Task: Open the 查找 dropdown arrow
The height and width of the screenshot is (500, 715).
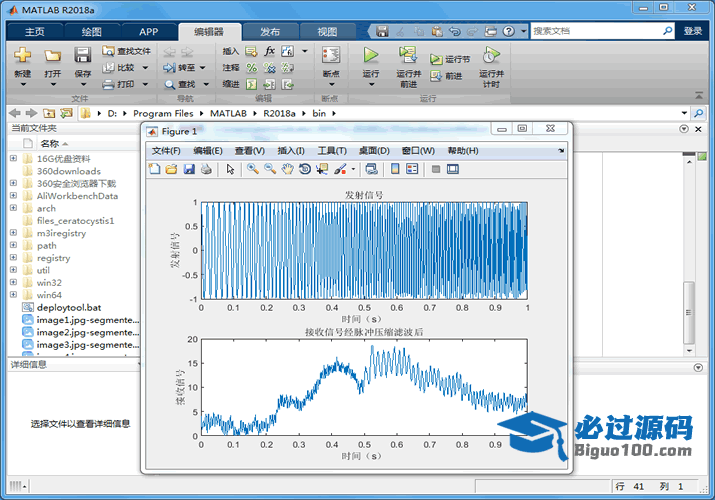Action: pos(206,84)
